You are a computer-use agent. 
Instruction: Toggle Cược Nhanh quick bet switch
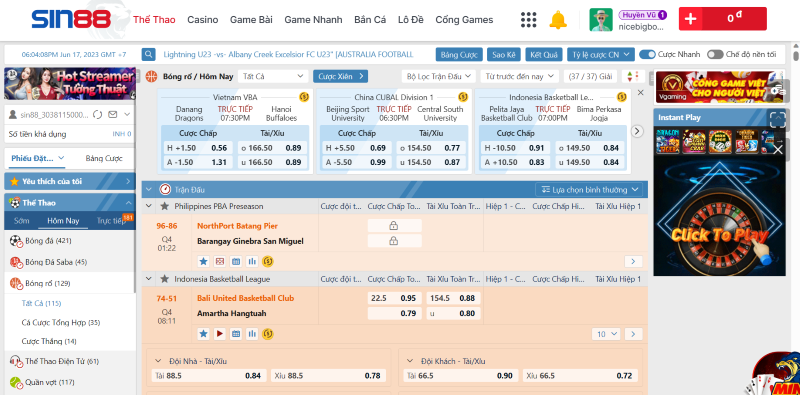coord(647,54)
